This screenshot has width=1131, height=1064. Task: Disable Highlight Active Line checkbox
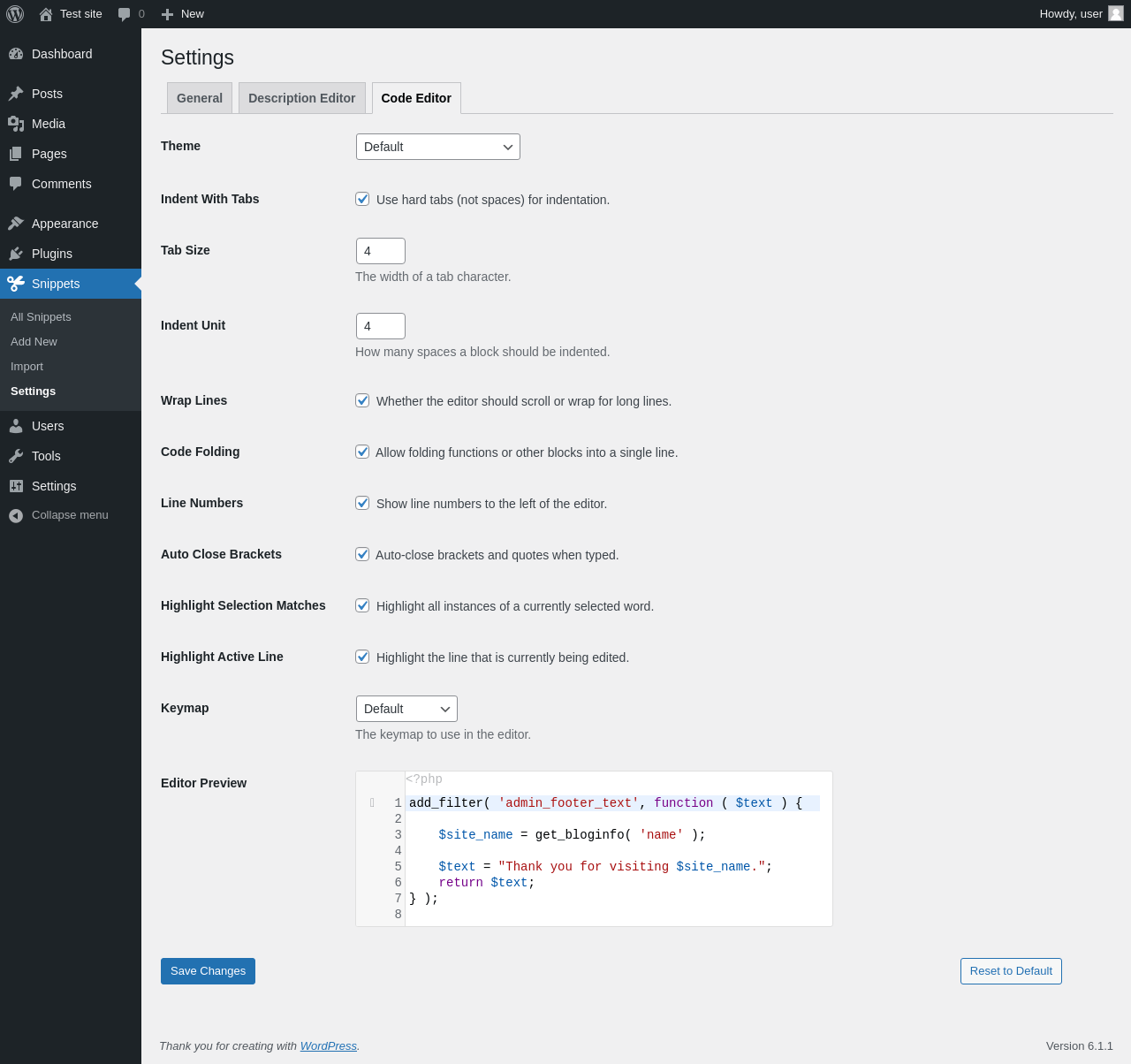pos(362,657)
